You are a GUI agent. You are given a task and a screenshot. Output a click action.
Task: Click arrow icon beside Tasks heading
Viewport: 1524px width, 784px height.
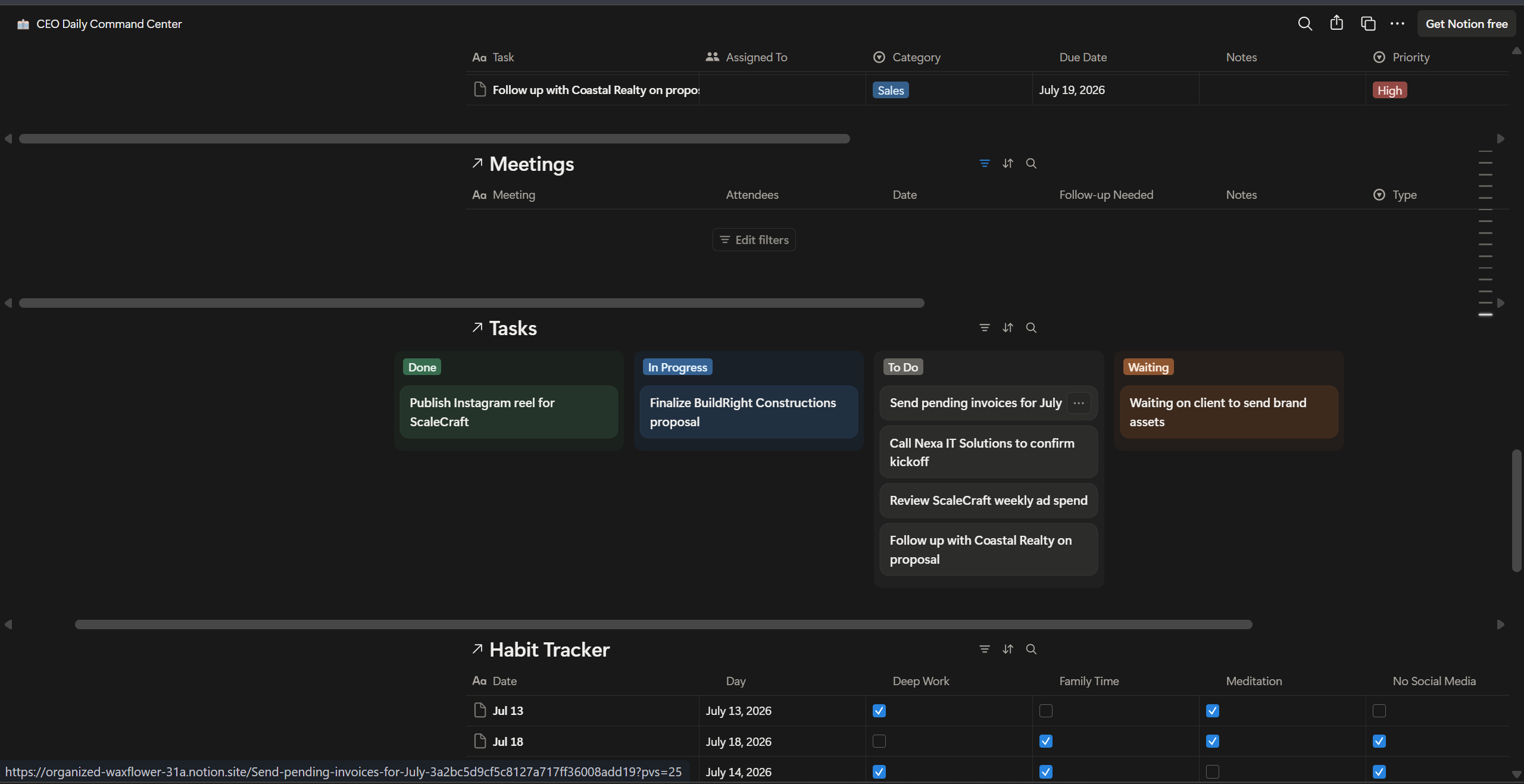(477, 327)
